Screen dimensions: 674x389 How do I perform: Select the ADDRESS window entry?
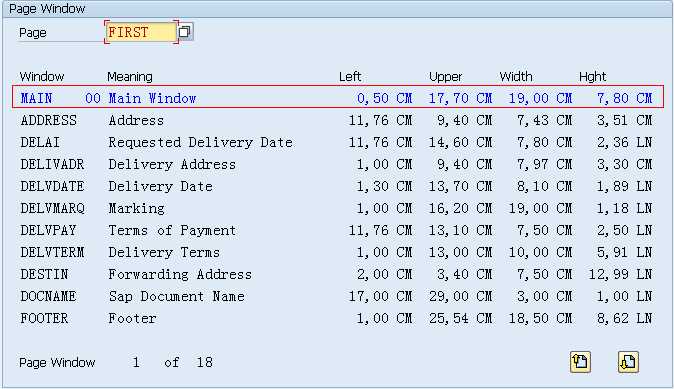(x=49, y=120)
